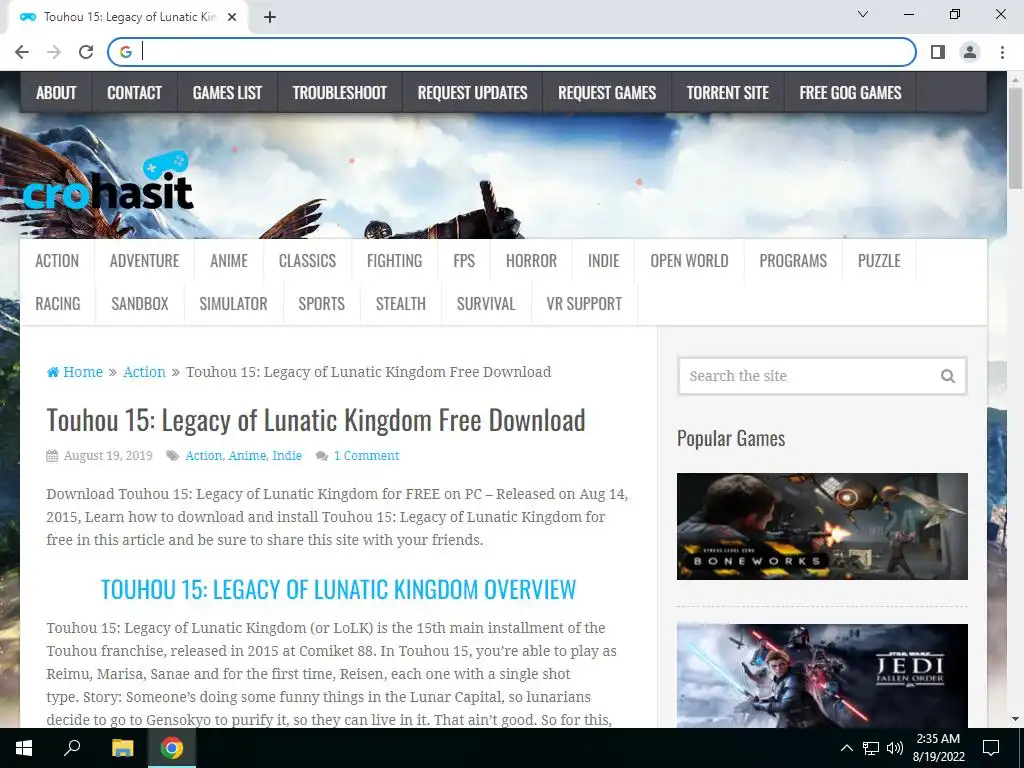Select the SURVIVAL category
This screenshot has height=768, width=1024.
pos(486,304)
